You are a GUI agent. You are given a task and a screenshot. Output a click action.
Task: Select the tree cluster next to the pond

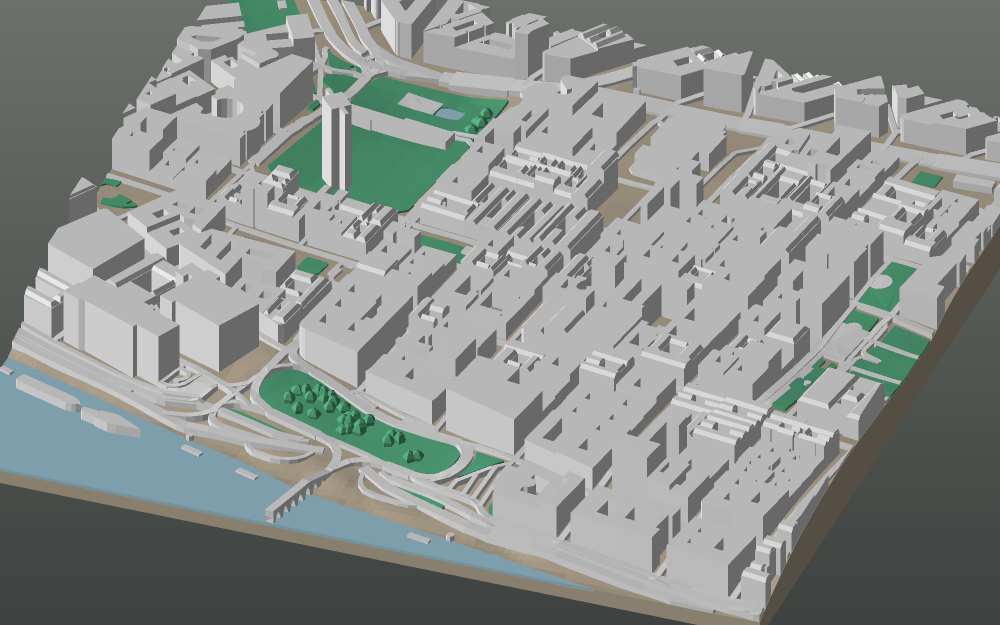point(478,121)
